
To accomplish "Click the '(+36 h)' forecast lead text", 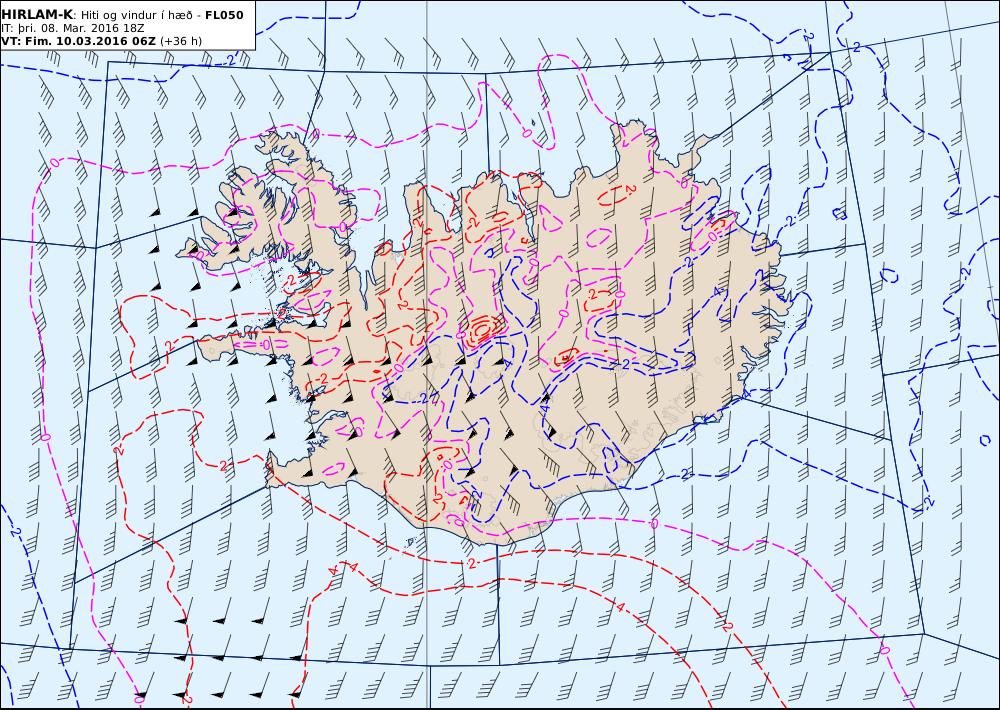I will pos(180,41).
